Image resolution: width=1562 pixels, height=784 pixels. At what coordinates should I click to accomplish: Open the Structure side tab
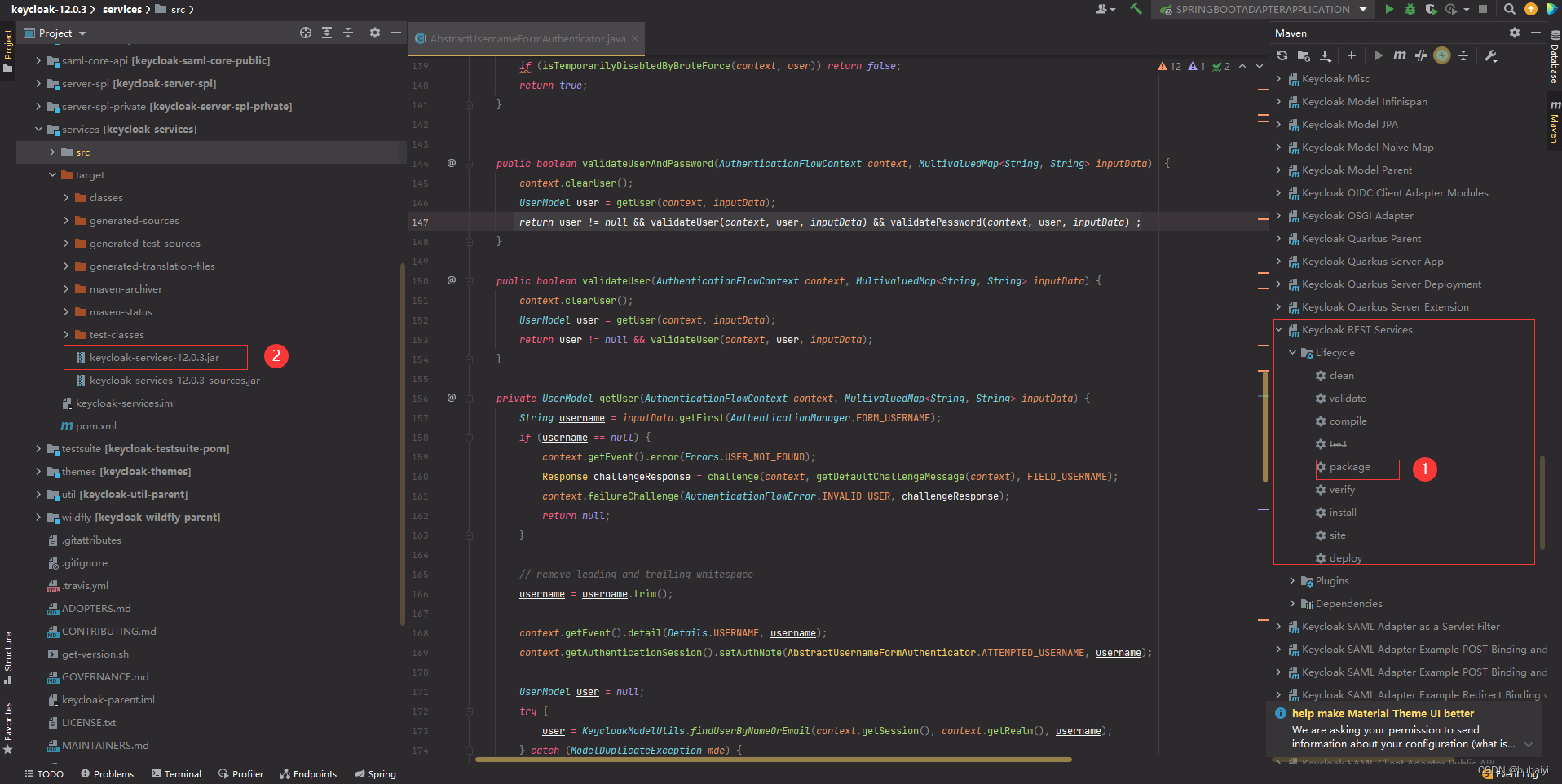click(8, 657)
